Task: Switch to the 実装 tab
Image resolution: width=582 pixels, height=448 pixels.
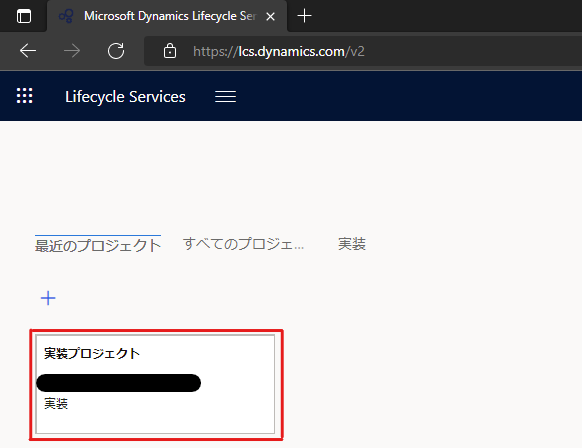Action: click(352, 244)
